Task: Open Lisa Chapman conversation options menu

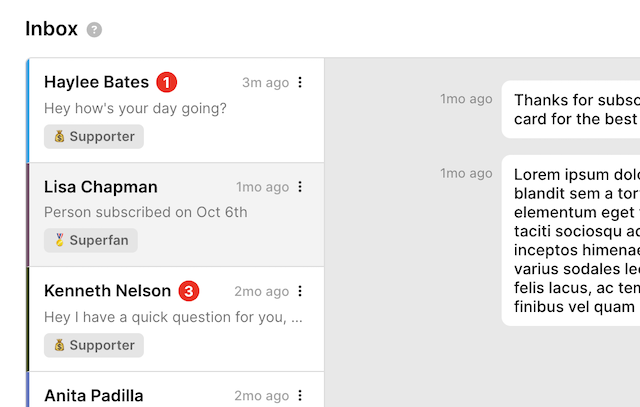Action: (300, 187)
